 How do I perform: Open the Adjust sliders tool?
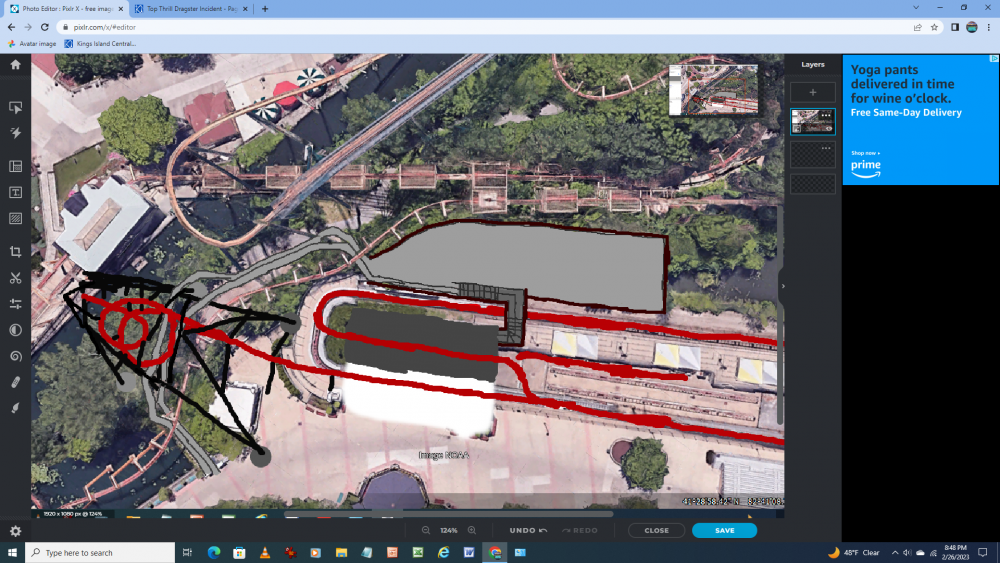coord(15,304)
